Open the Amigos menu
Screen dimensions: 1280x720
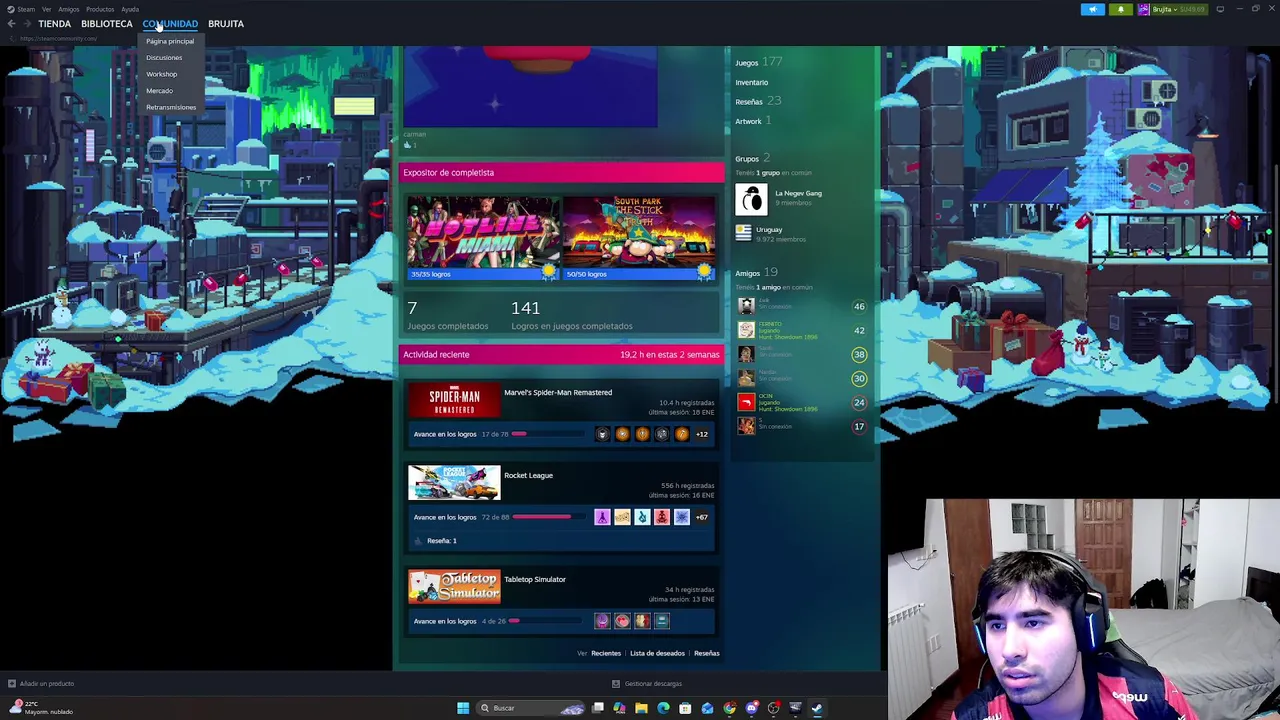[68, 9]
